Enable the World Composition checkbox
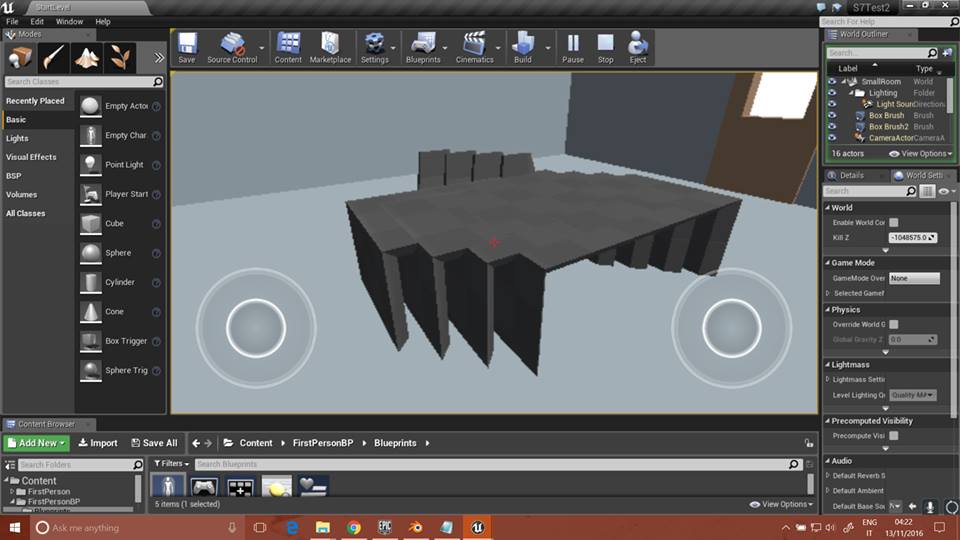The width and height of the screenshot is (960, 540). coord(894,222)
